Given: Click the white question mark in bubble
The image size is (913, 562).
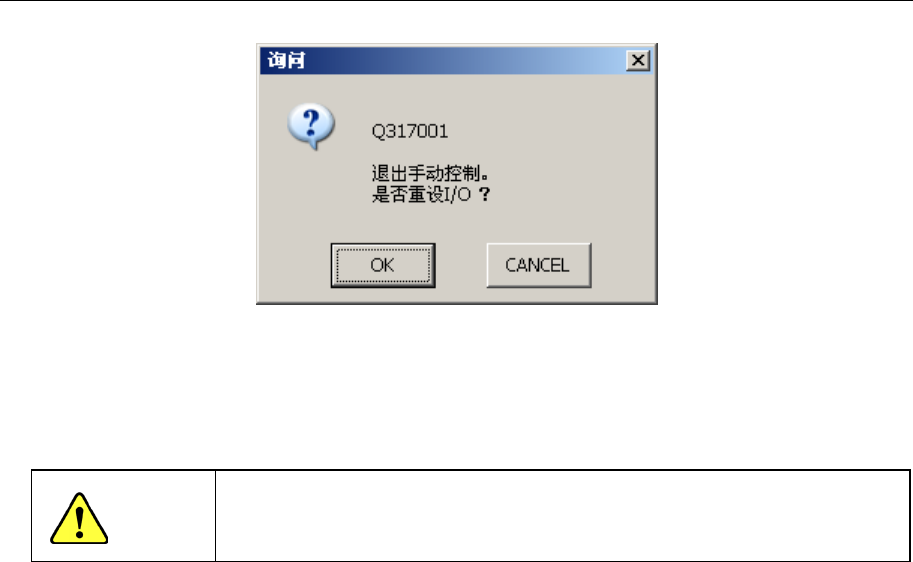Looking at the screenshot, I should coord(311,122).
